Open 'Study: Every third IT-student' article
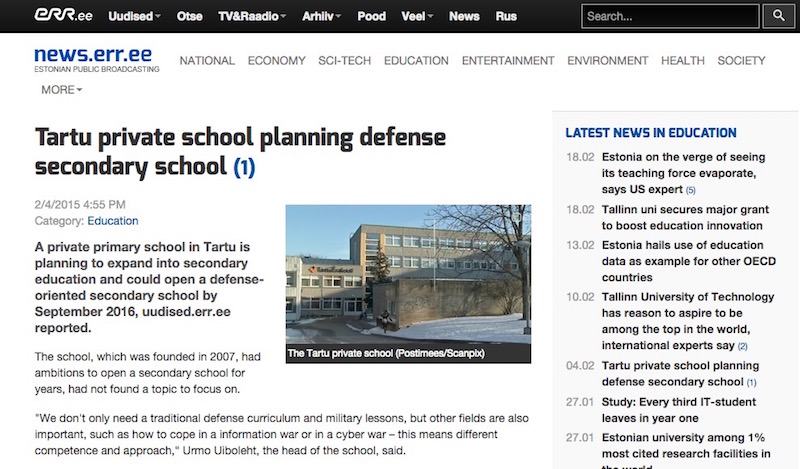Viewport: 800px width, 469px height. click(x=679, y=410)
